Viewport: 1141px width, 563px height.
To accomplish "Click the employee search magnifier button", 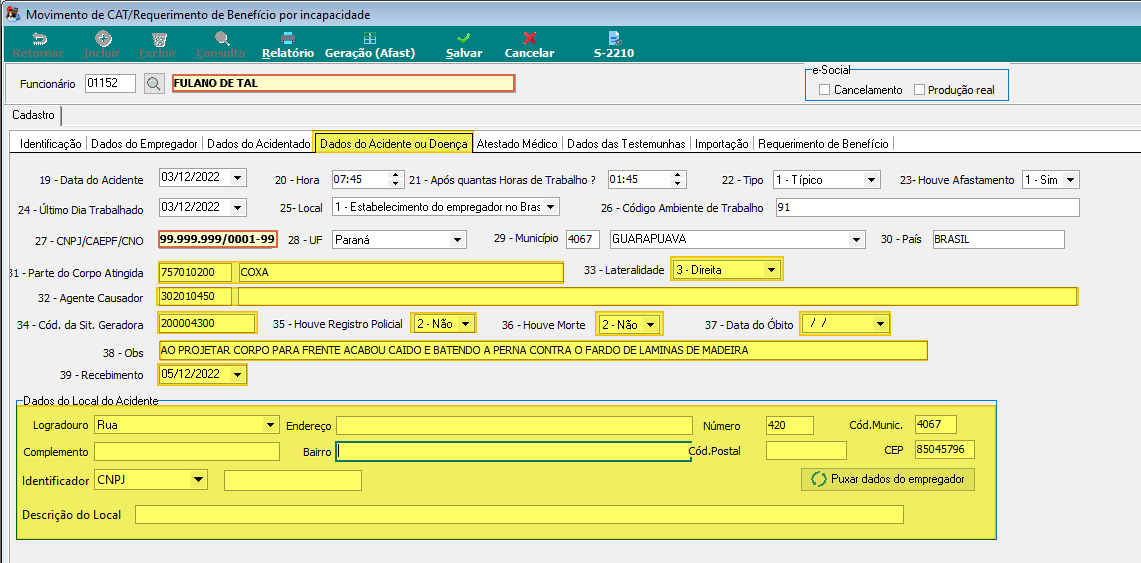I will click(x=154, y=84).
